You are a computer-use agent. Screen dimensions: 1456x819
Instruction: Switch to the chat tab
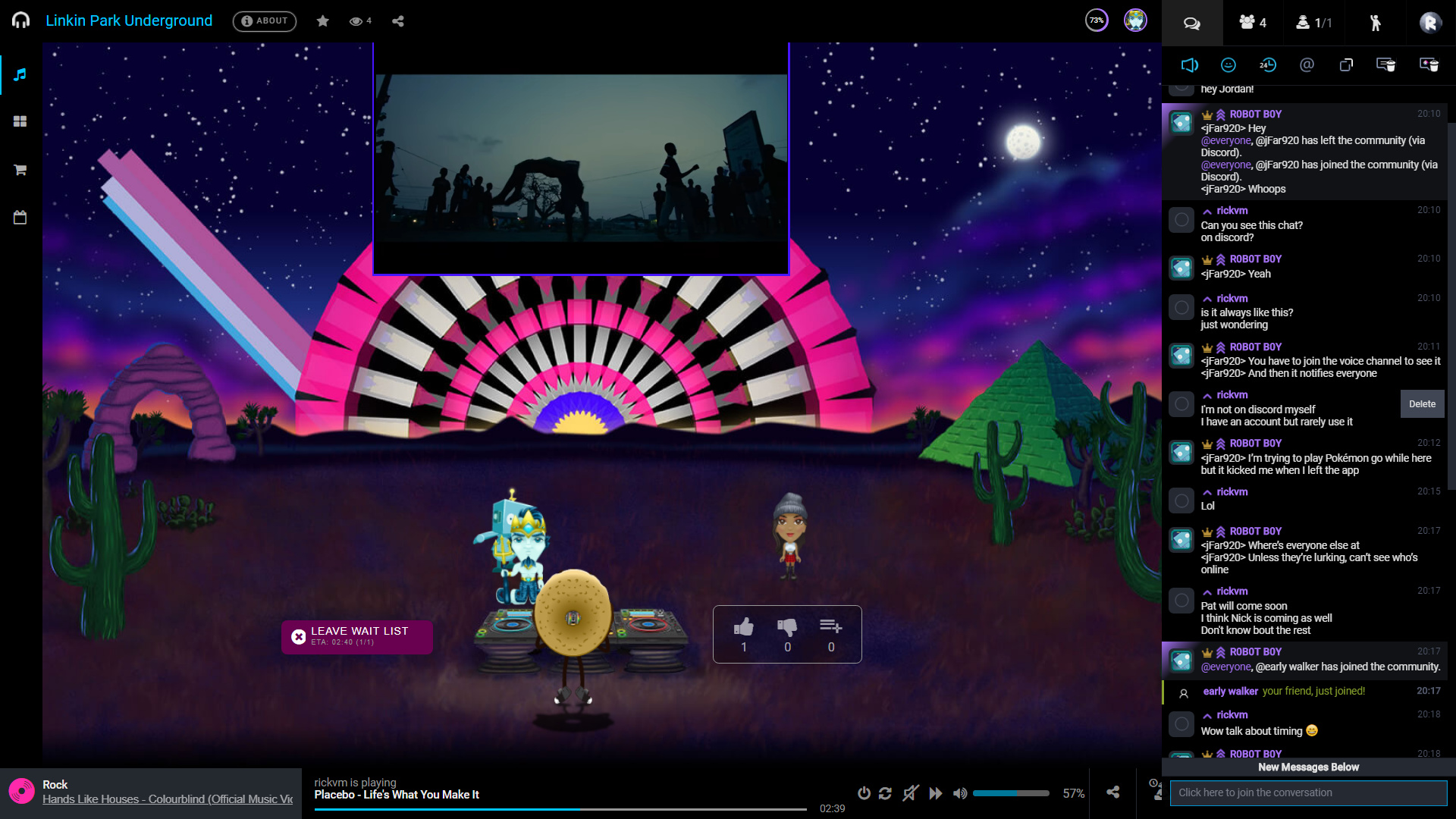tap(1192, 23)
